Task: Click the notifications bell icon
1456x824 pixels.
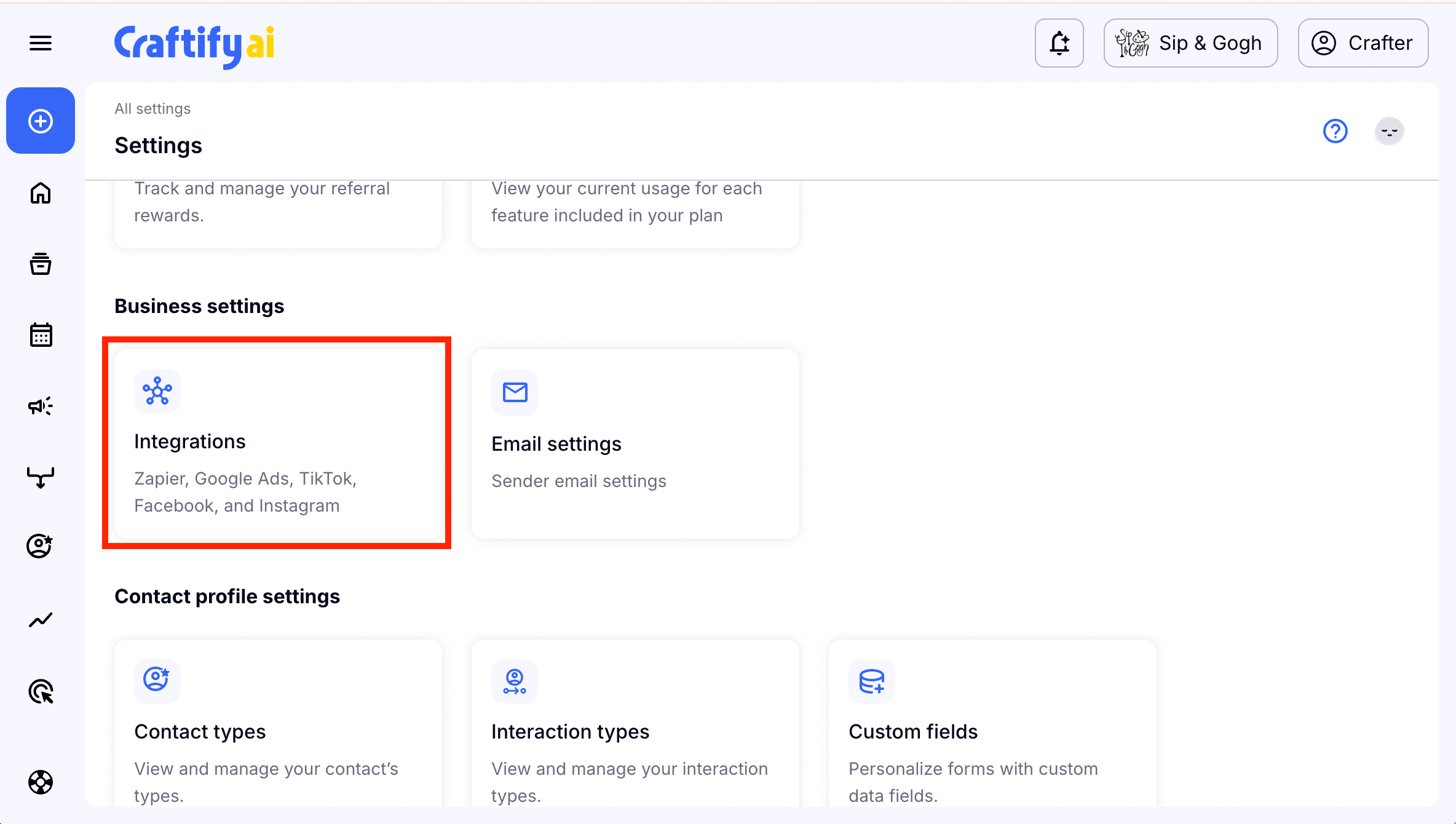Action: (1059, 43)
